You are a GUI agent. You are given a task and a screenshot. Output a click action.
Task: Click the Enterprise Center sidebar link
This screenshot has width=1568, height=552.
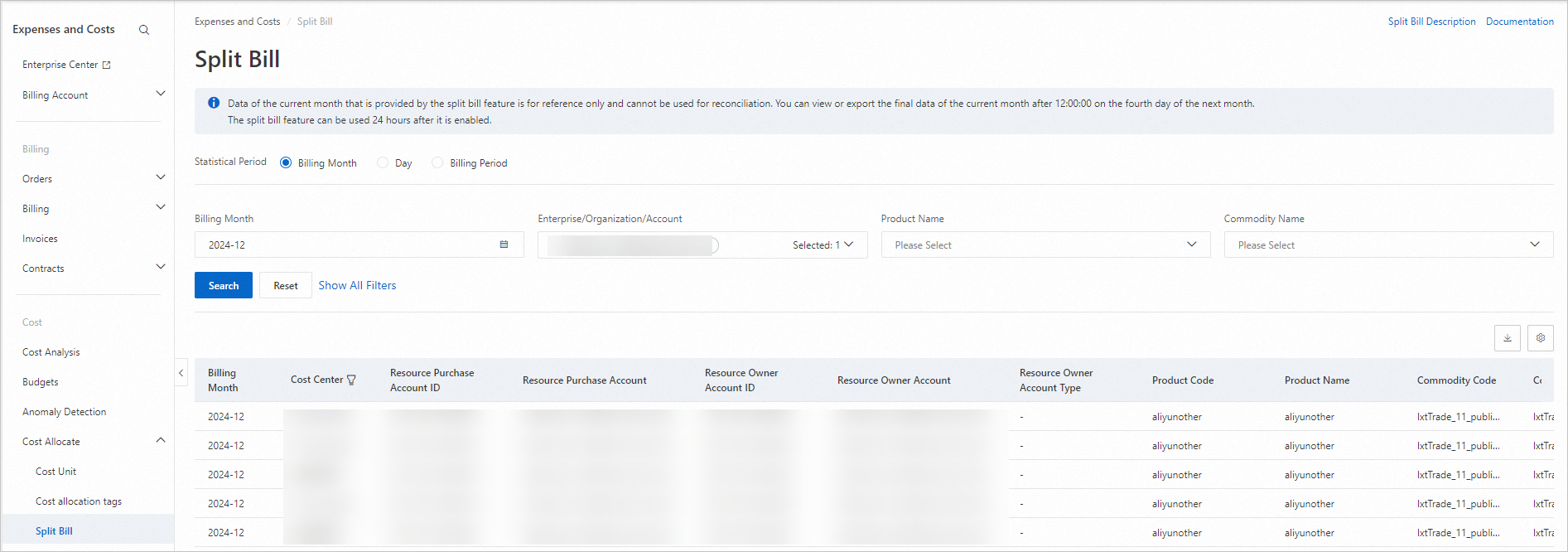tap(60, 65)
